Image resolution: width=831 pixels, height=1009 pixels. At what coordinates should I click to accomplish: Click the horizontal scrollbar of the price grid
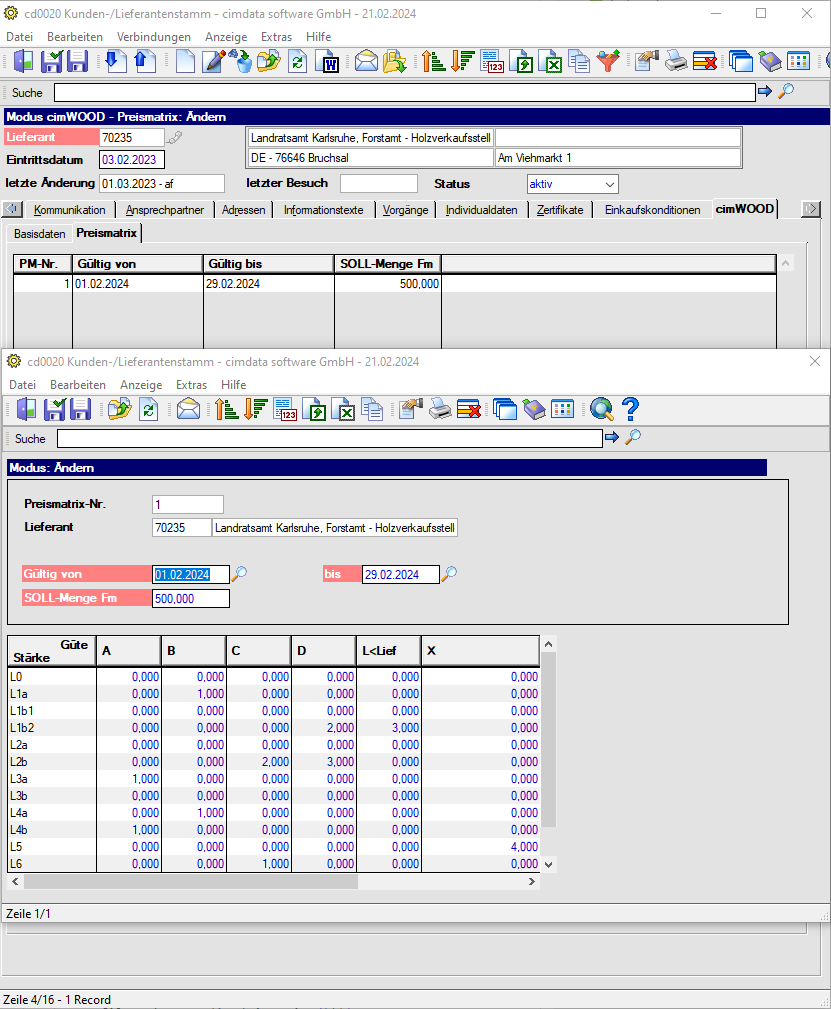[x=274, y=882]
